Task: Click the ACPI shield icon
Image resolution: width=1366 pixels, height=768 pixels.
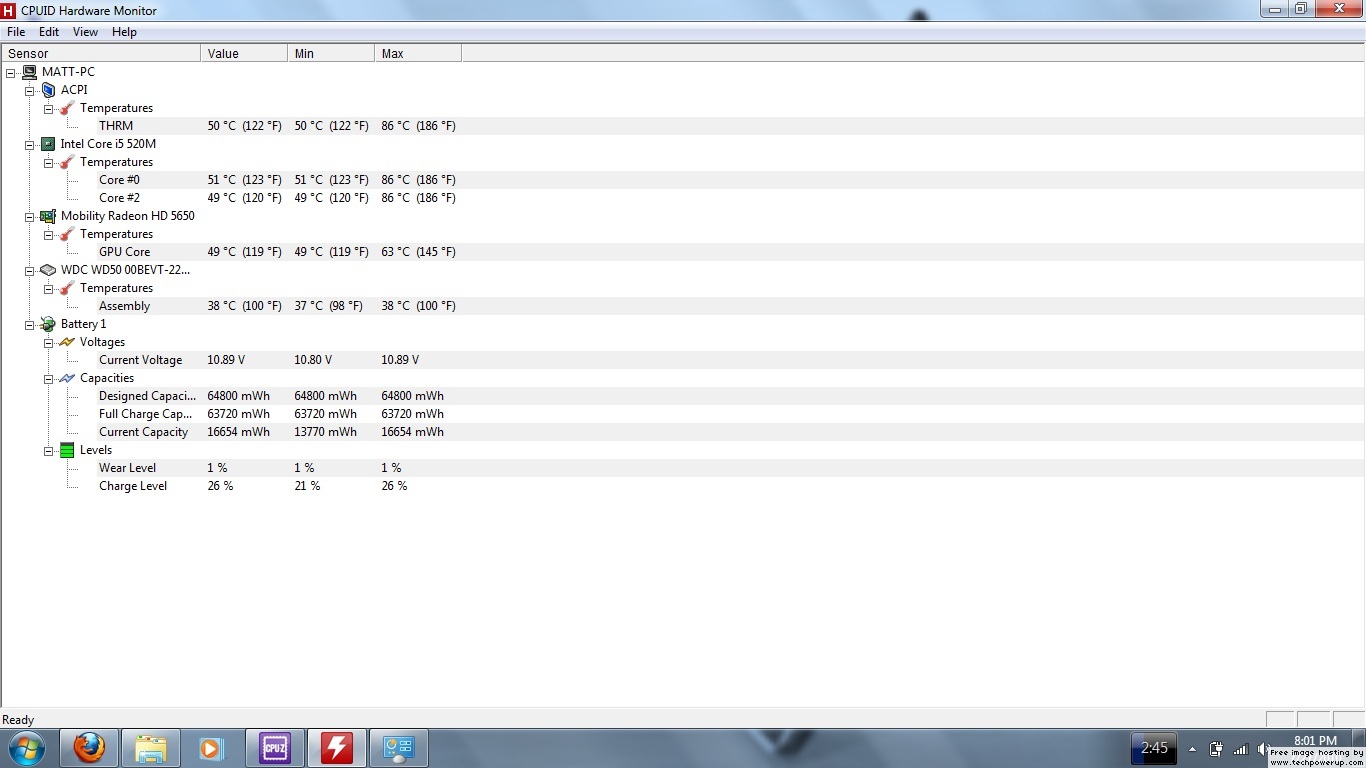Action: tap(48, 90)
